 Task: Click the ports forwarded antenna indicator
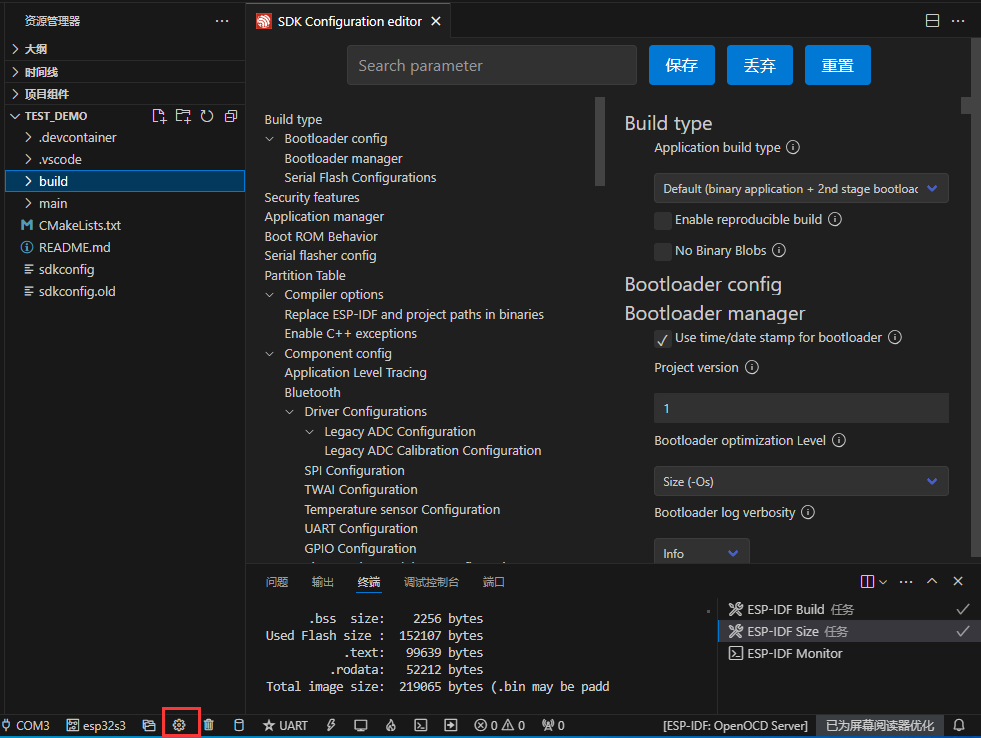point(554,725)
